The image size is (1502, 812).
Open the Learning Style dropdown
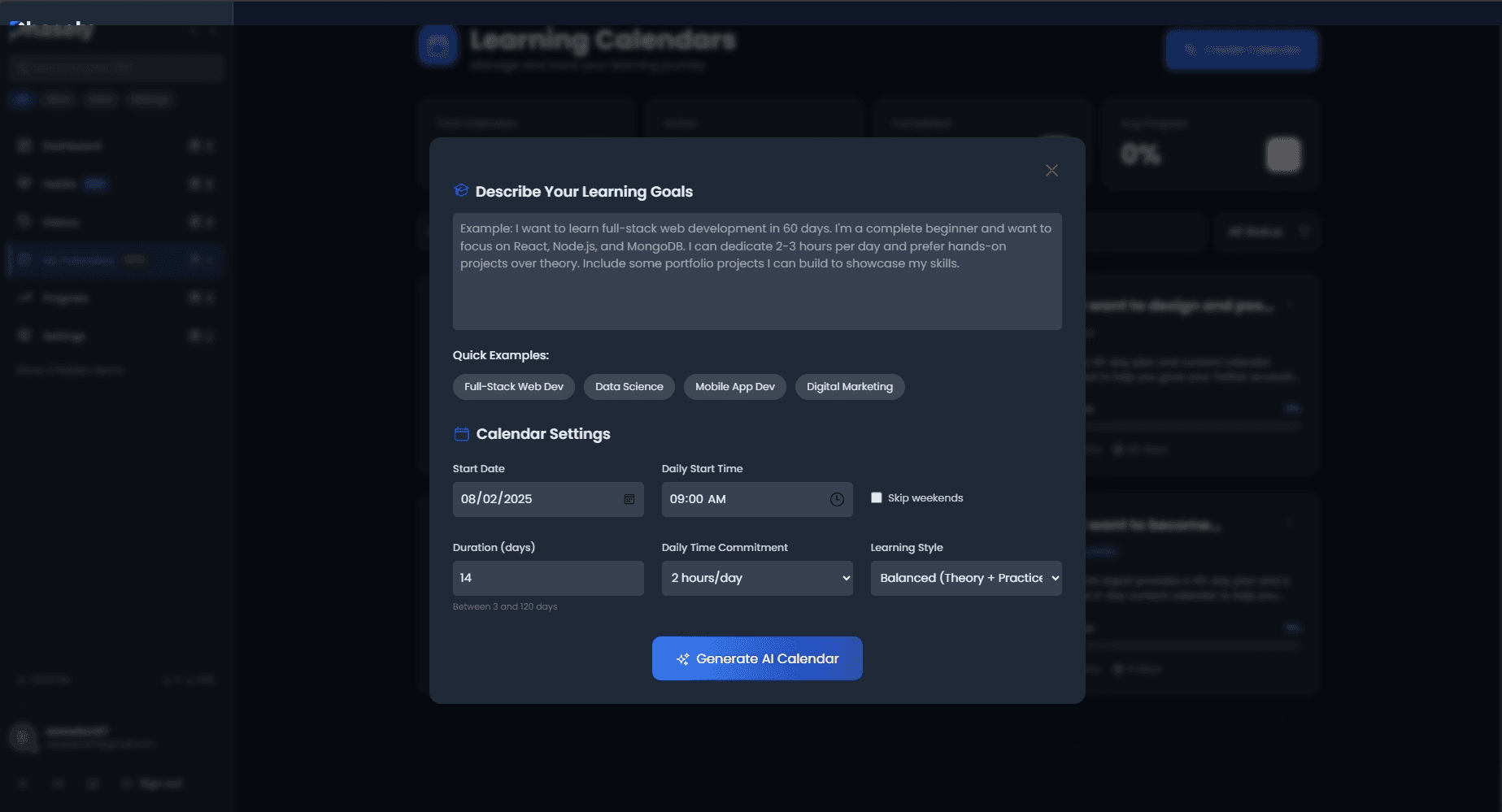coord(966,578)
